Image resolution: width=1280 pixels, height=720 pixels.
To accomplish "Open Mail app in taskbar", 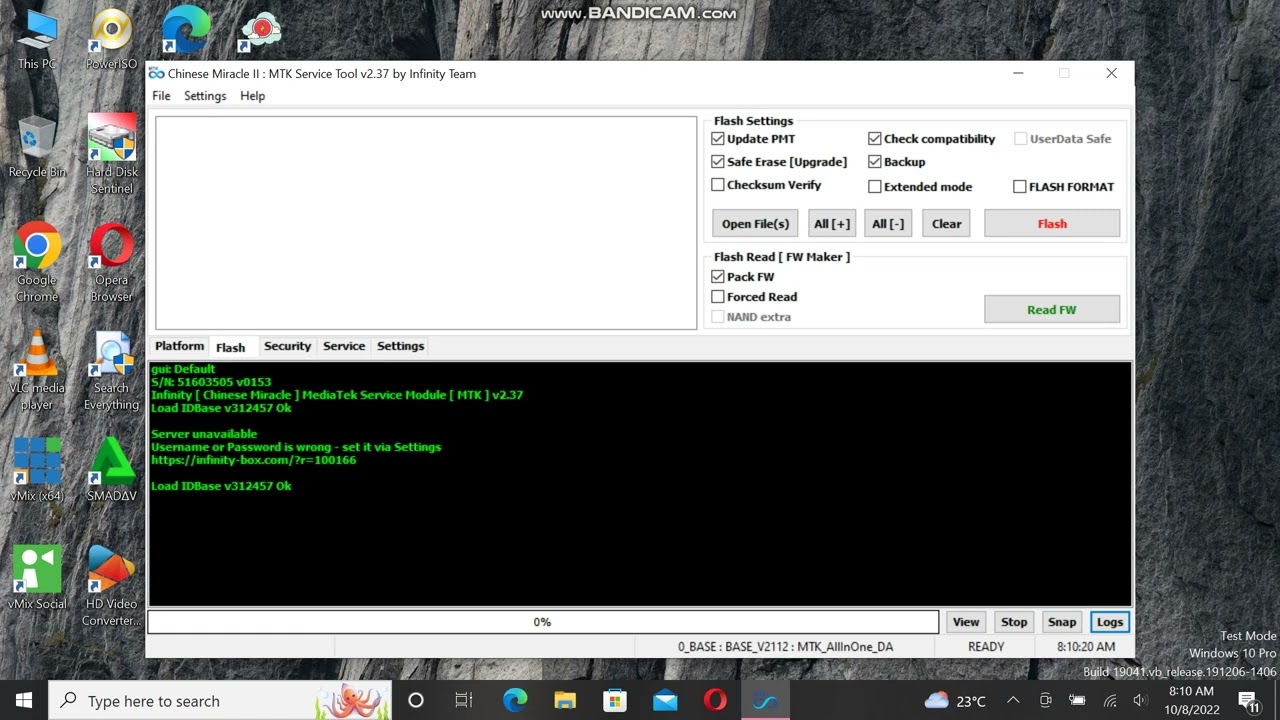I will (665, 700).
